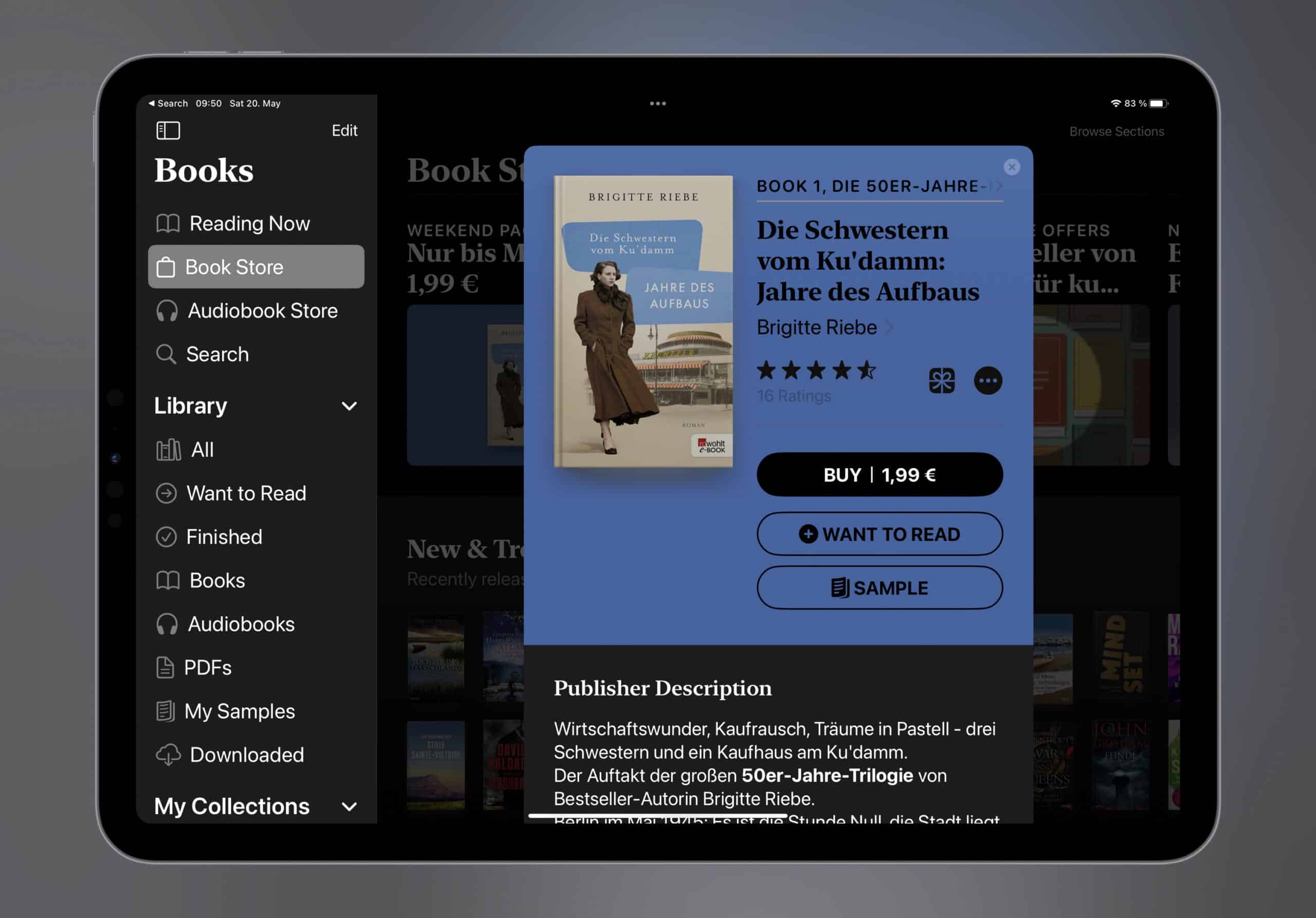Open Reading Now
The image size is (1316, 918).
pos(255,224)
